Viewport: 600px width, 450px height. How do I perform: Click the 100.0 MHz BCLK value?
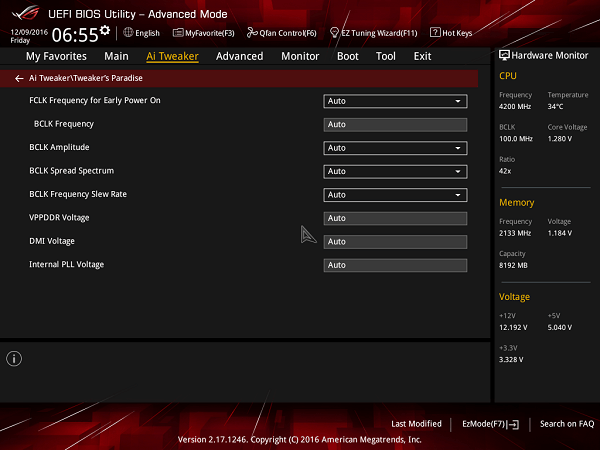pyautogui.click(x=516, y=139)
